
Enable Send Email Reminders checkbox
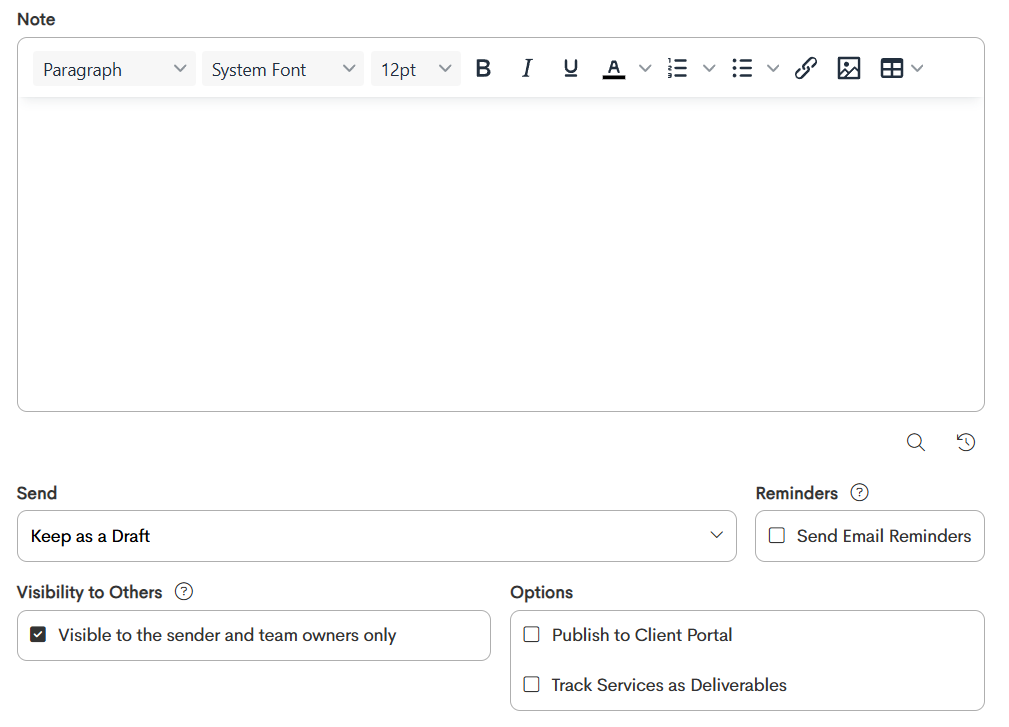coord(777,535)
